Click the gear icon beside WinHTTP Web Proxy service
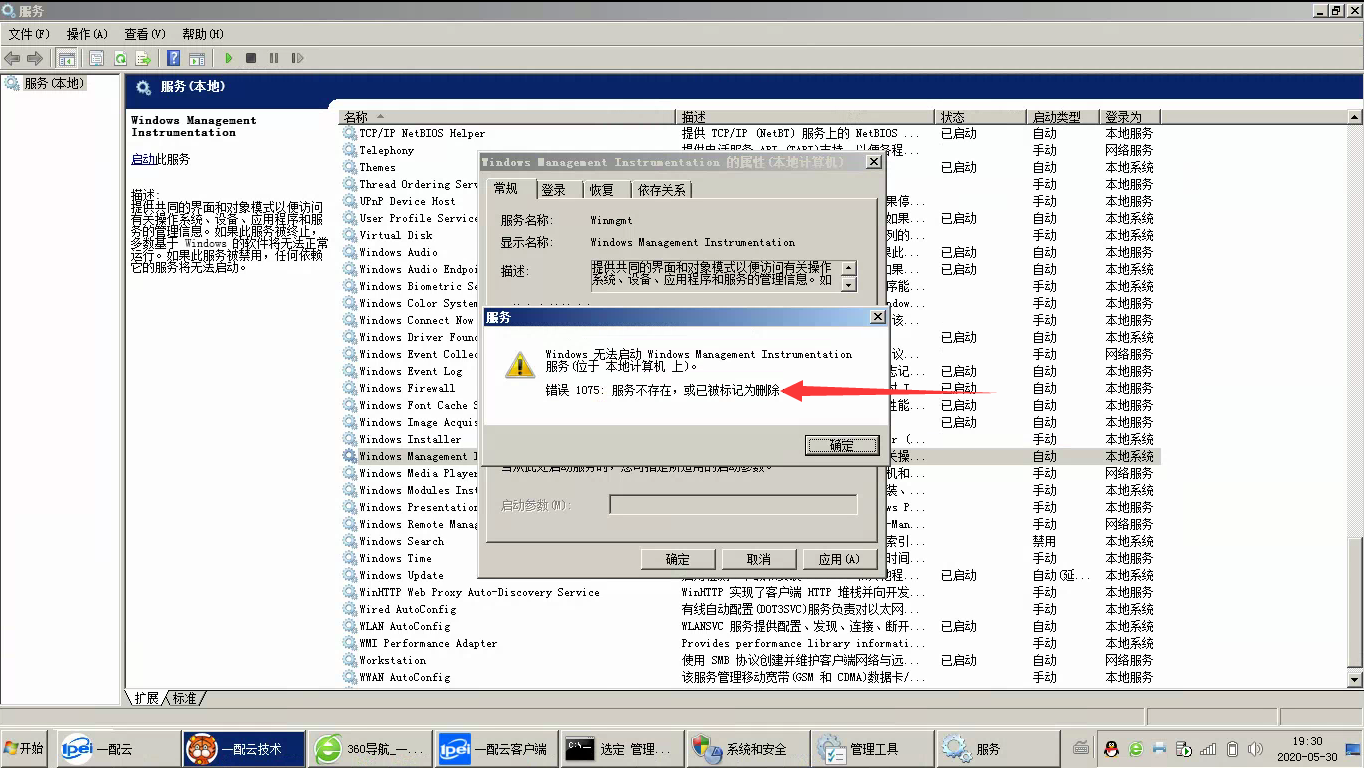Viewport: 1364px width, 768px height. (350, 592)
